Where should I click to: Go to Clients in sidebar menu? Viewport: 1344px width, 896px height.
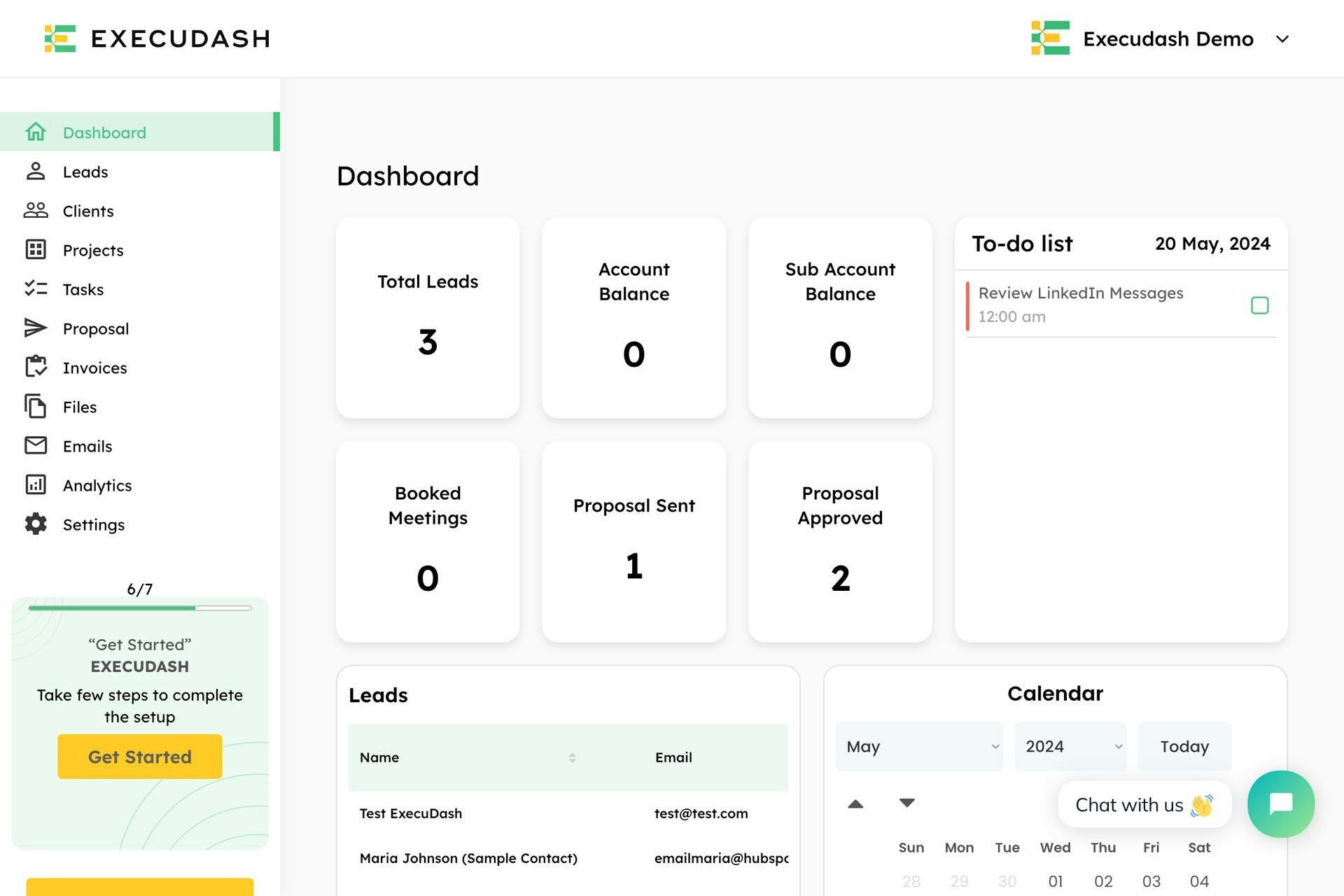(x=88, y=211)
